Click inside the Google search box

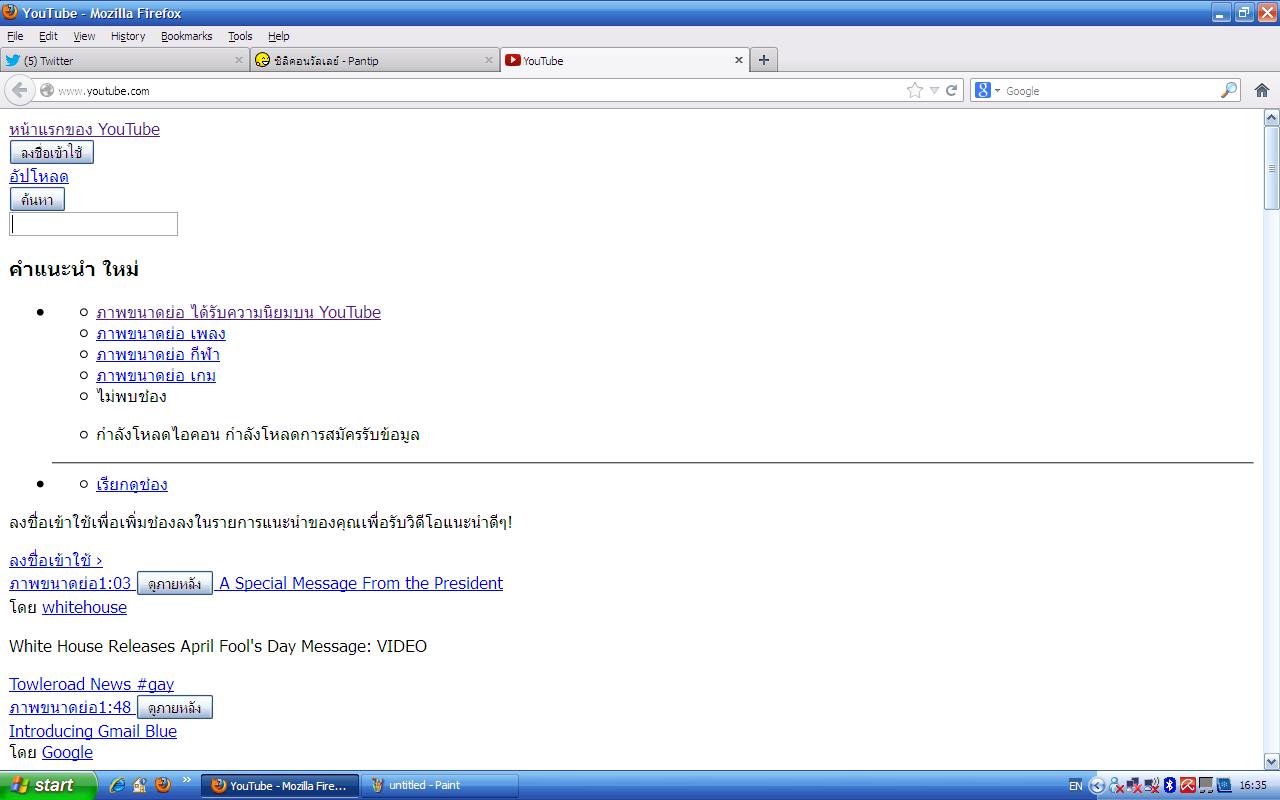coord(1110,90)
